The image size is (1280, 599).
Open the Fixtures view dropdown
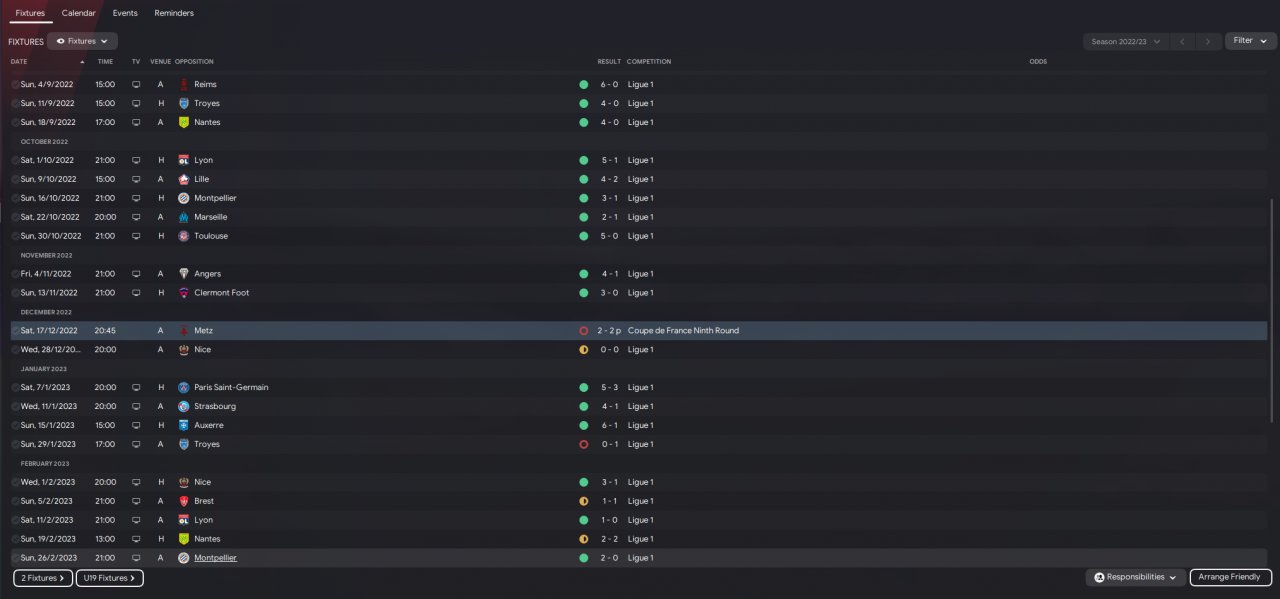tap(82, 41)
